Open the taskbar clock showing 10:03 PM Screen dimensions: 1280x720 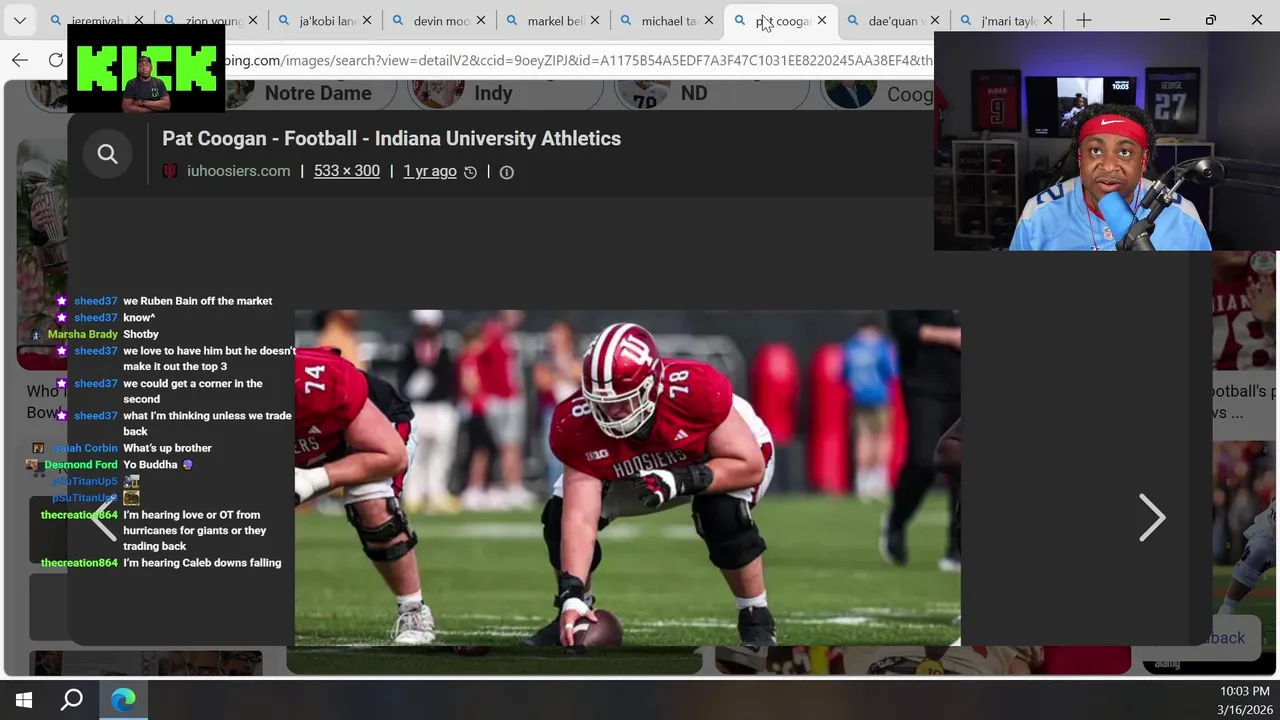[1244, 700]
